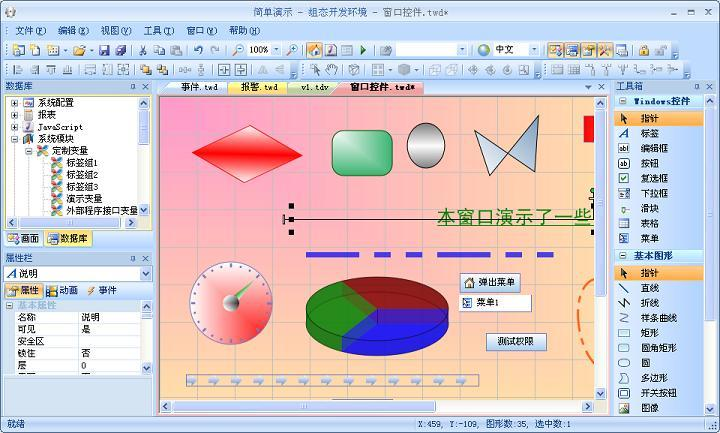Open the 文件 menu

click(30, 31)
